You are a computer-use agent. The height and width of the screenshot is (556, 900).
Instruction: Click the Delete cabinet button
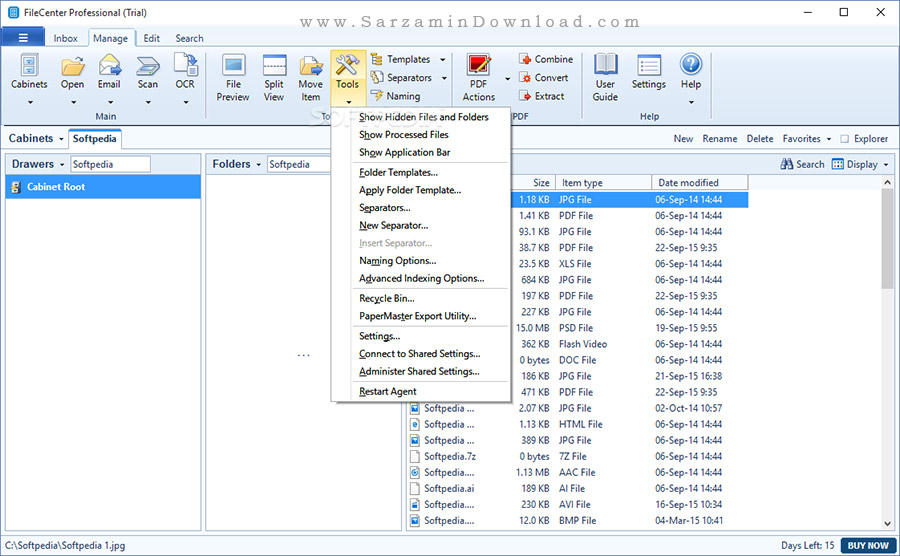pyautogui.click(x=760, y=139)
